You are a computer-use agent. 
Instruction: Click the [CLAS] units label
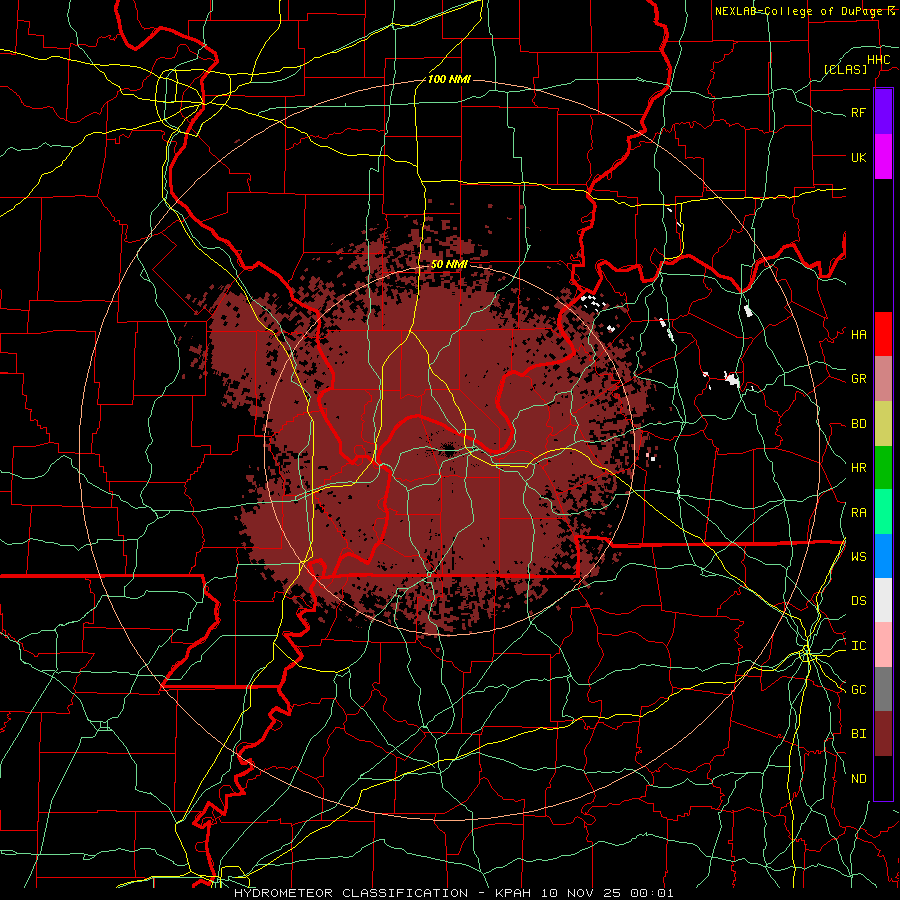[845, 69]
